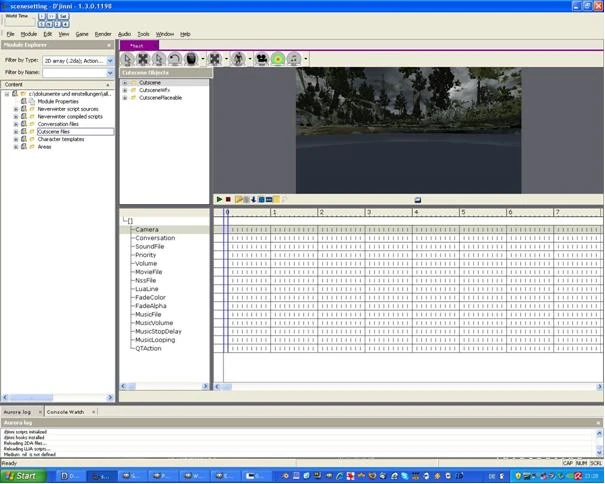Expand the Areas node in Module Explorer
605x484 pixels.
coord(16,147)
